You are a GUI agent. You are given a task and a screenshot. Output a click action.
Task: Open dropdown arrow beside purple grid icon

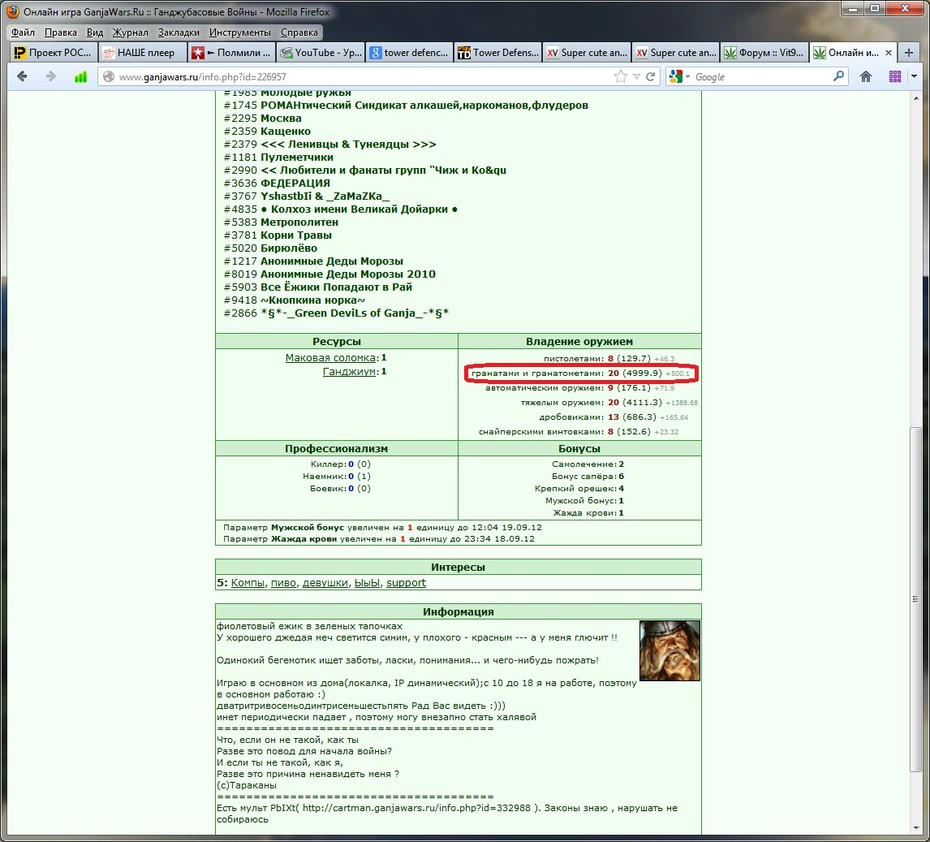914,76
